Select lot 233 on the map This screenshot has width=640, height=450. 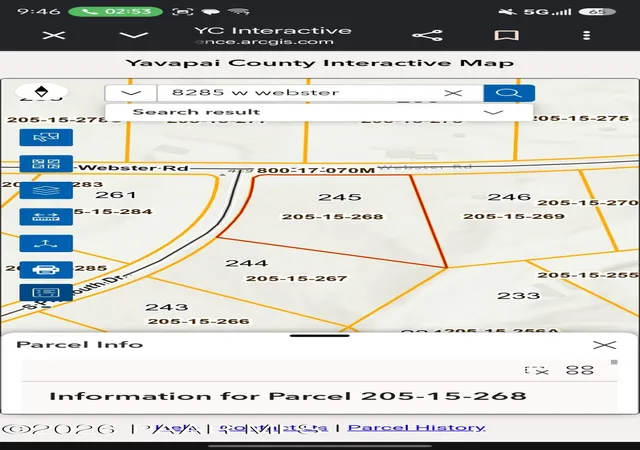click(x=518, y=295)
